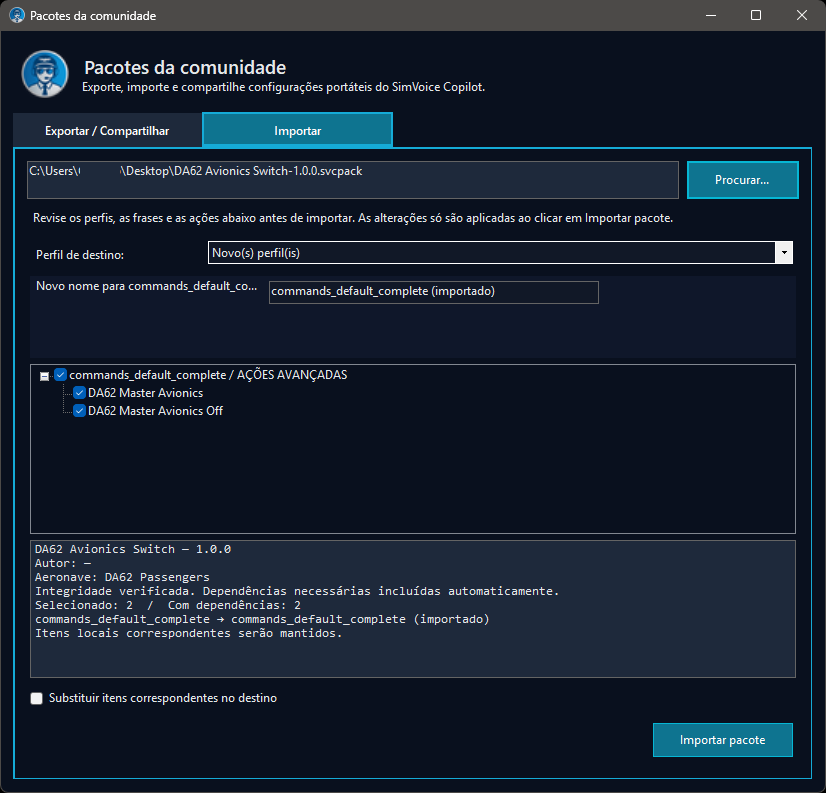Select the commands_default_complete / AÇÕES AVANÇADAS row
This screenshot has width=826, height=793.
[208, 375]
